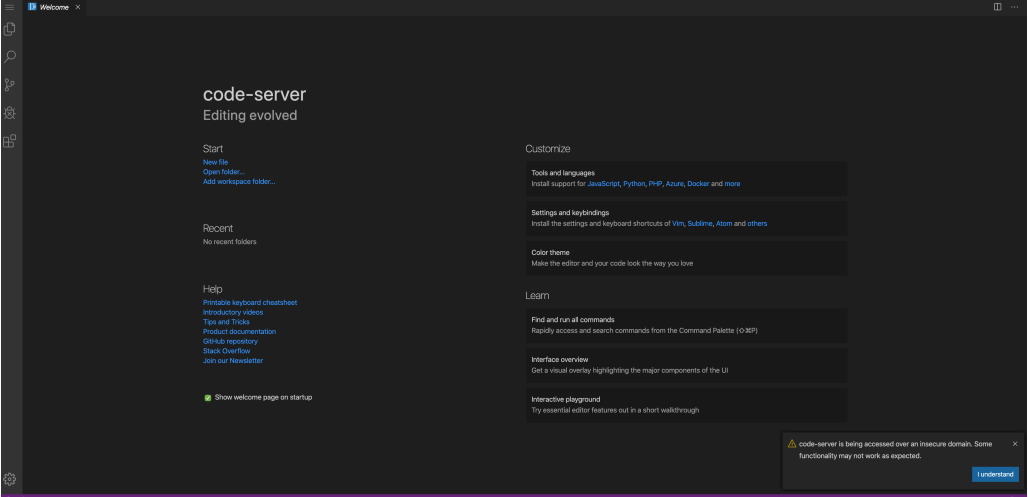Open the Interactive playground card

(x=686, y=405)
